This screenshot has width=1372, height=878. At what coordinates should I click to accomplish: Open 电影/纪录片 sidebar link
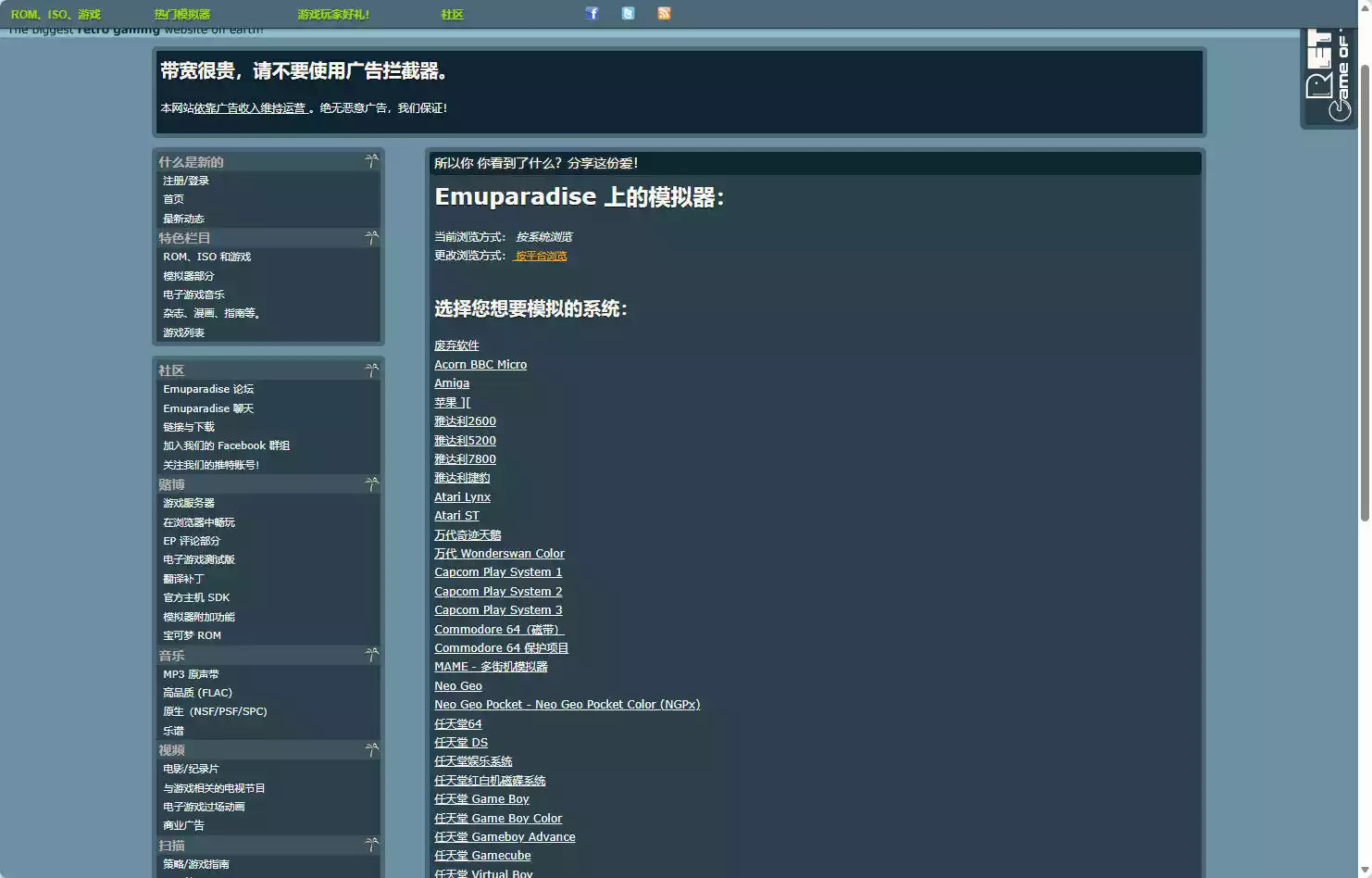(x=191, y=769)
